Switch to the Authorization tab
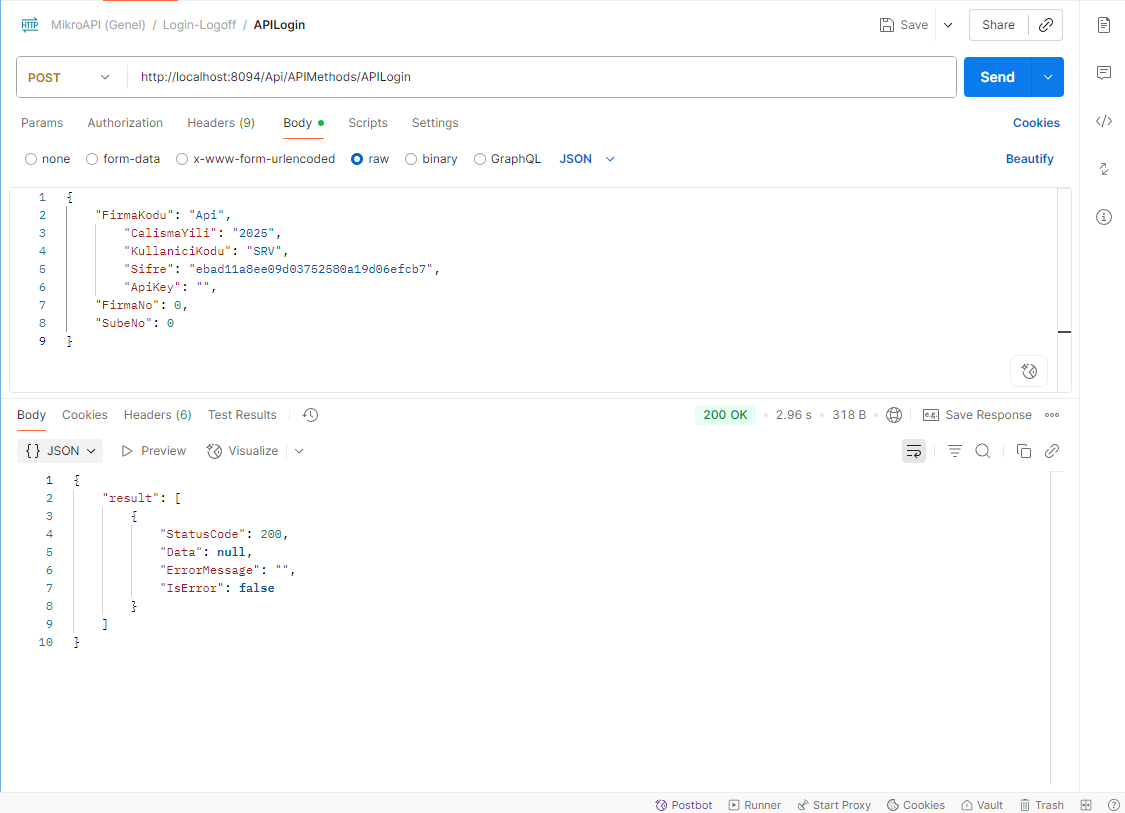1125x813 pixels. click(x=125, y=123)
